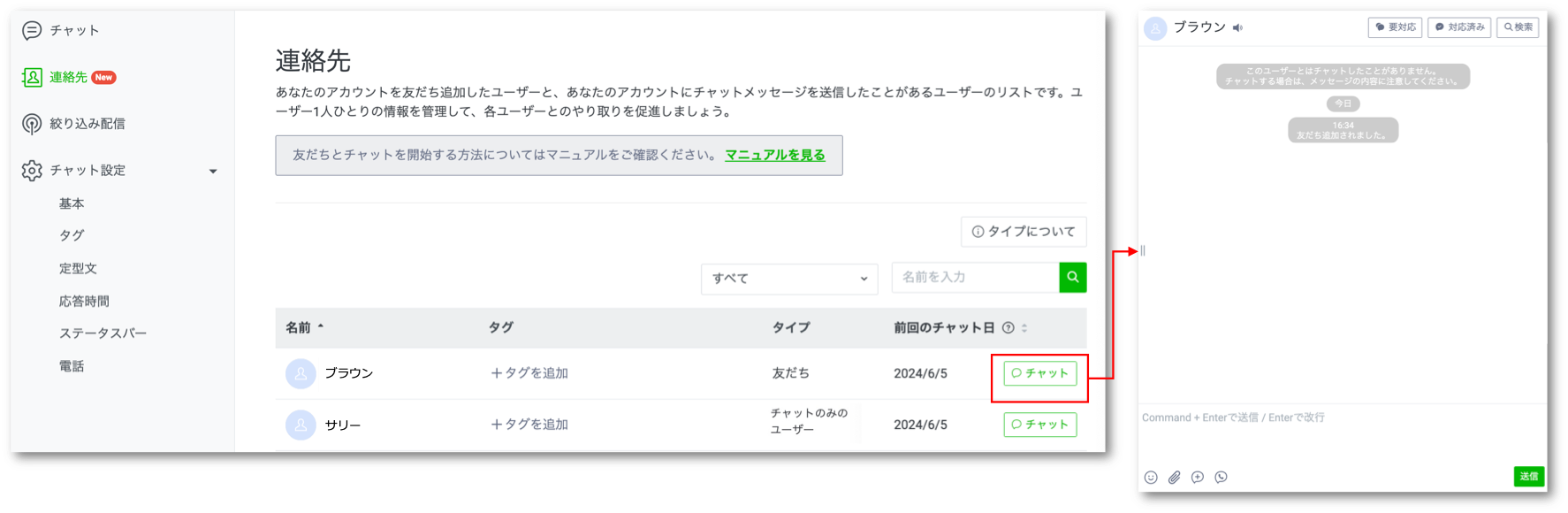Click the green magnifier search button
Image resolution: width=1568 pixels, height=513 pixels.
pyautogui.click(x=1072, y=278)
